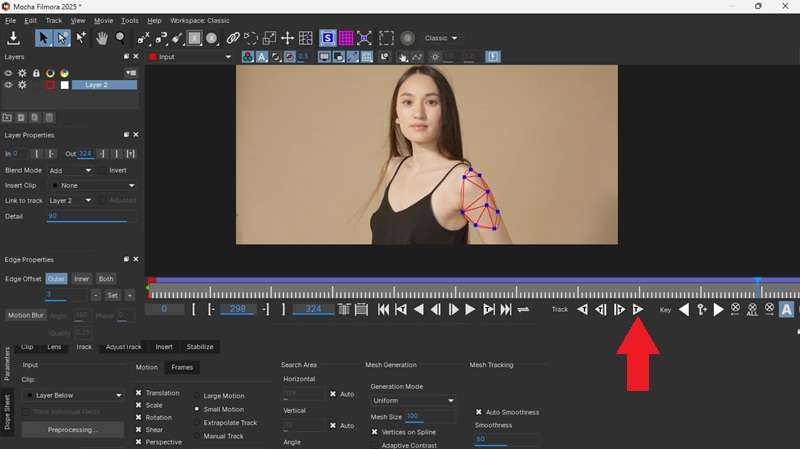The width and height of the screenshot is (800, 449).
Task: Switch to the Insert tab
Action: (x=164, y=346)
